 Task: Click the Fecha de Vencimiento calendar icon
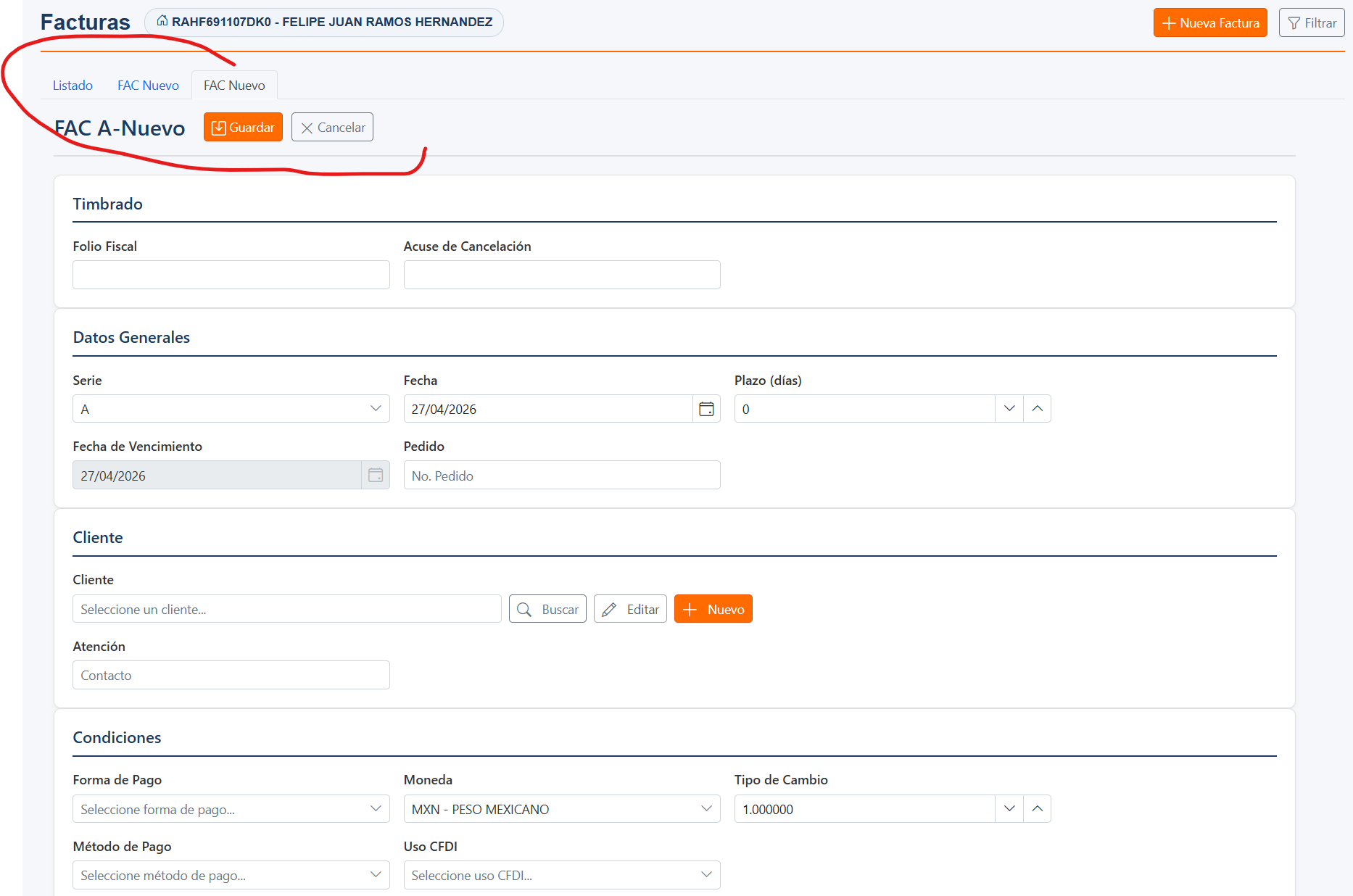click(375, 476)
